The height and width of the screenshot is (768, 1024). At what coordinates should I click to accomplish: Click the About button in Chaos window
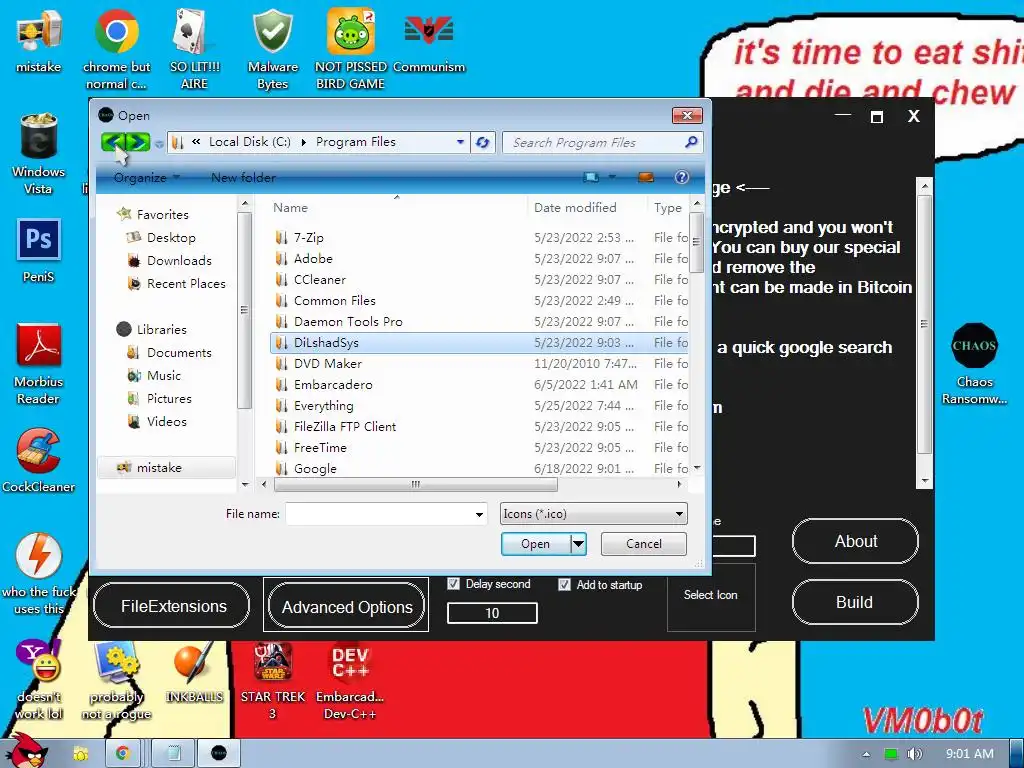[855, 541]
